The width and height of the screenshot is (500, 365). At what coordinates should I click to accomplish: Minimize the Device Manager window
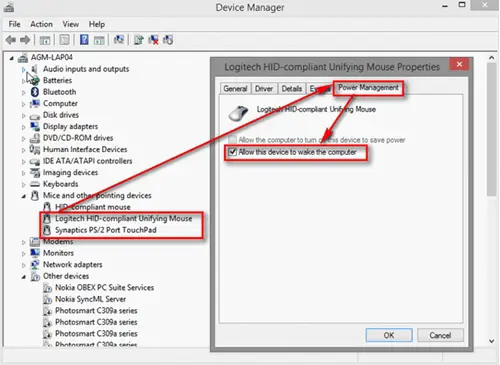445,6
